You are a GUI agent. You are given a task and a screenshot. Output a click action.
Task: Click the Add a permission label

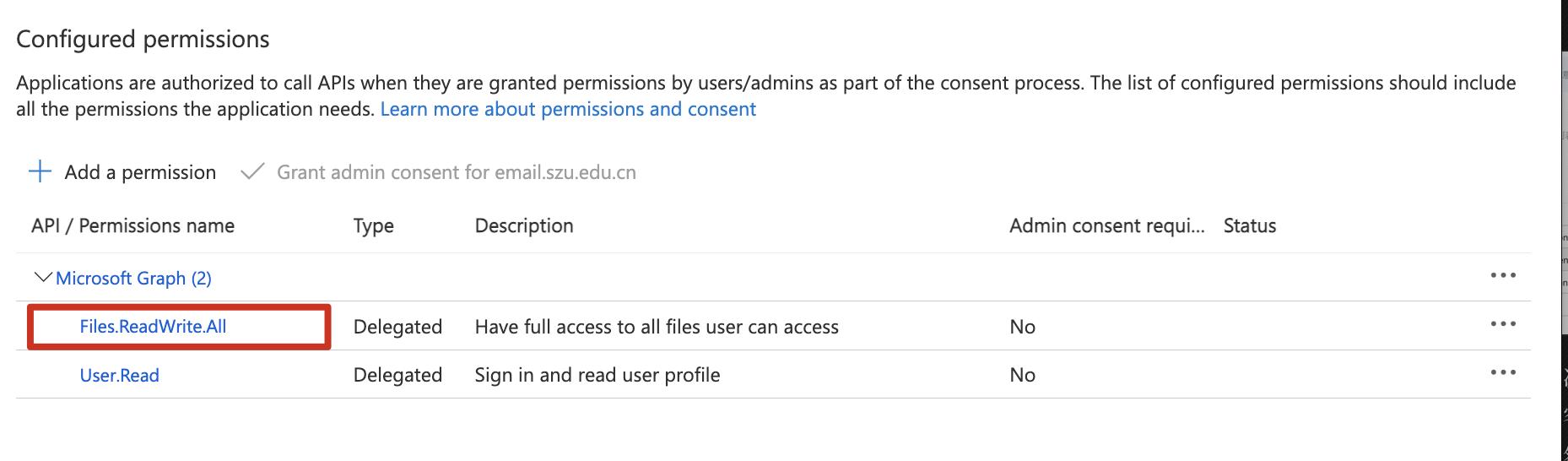pos(140,172)
